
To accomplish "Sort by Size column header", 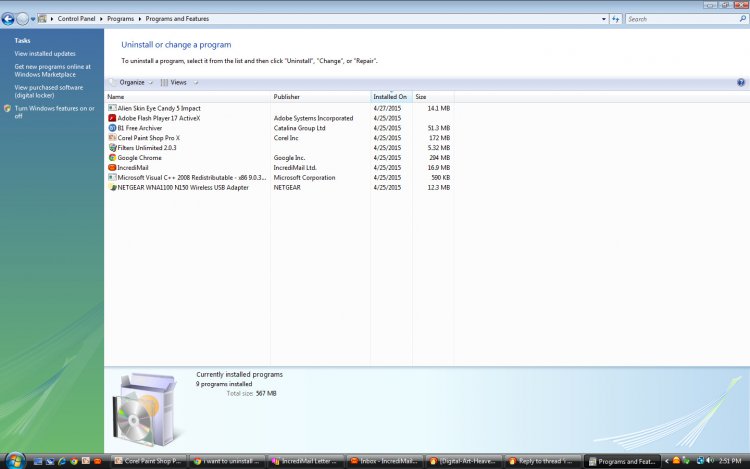I will tap(432, 97).
